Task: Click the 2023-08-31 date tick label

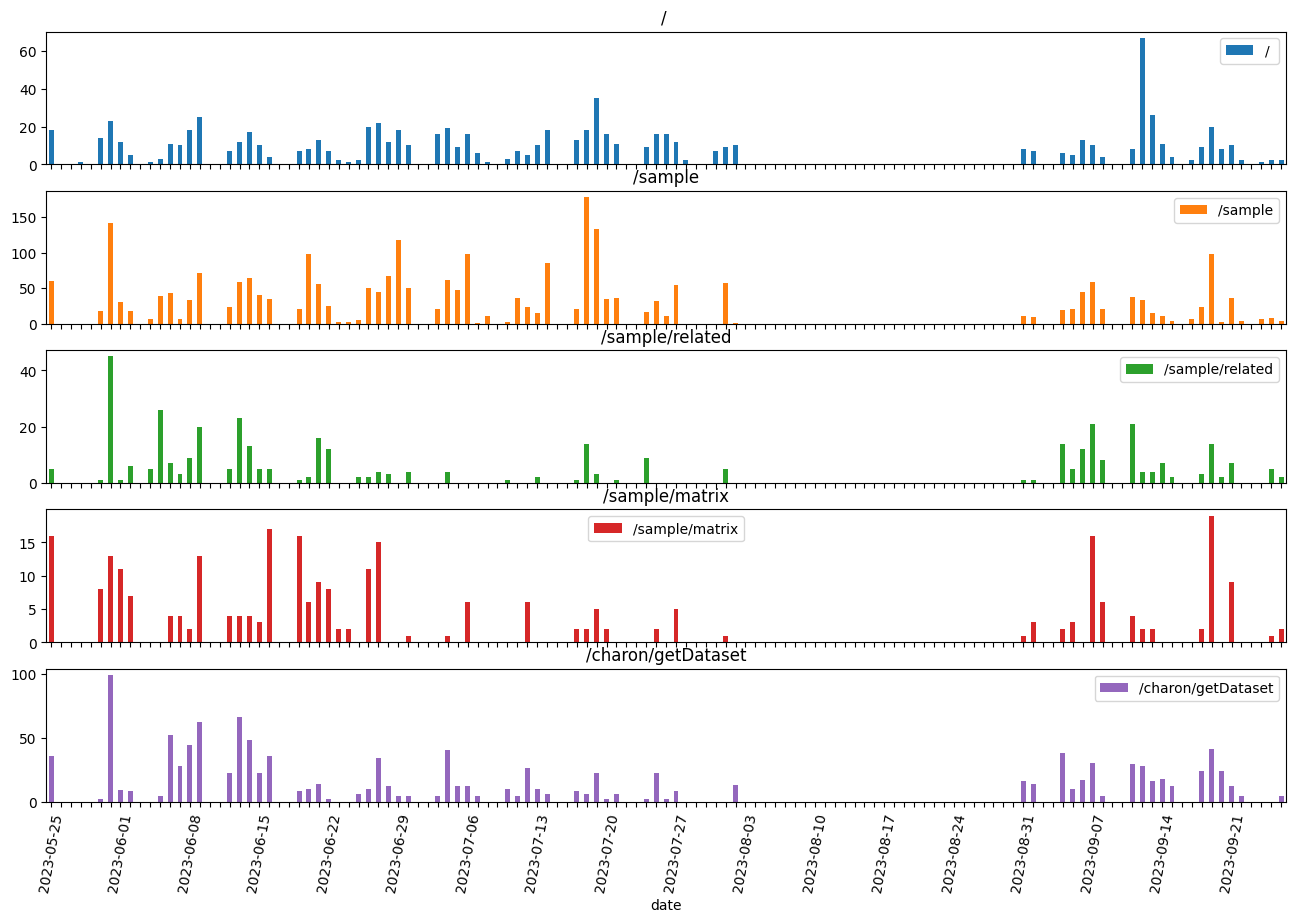Action: [x=1024, y=854]
